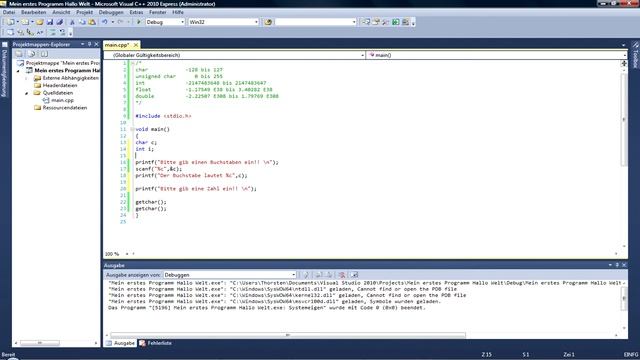Click the Open File folder icon
The width and height of the screenshot is (640, 360).
pyautogui.click(x=40, y=22)
